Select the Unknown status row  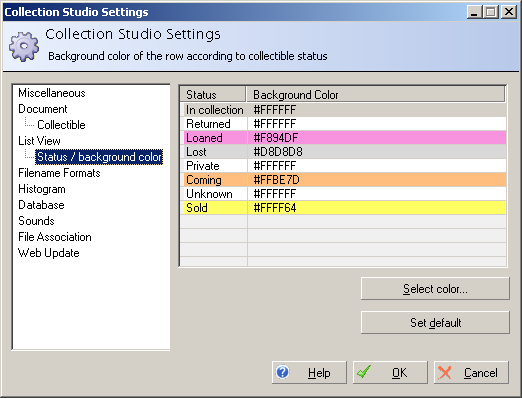pos(343,194)
